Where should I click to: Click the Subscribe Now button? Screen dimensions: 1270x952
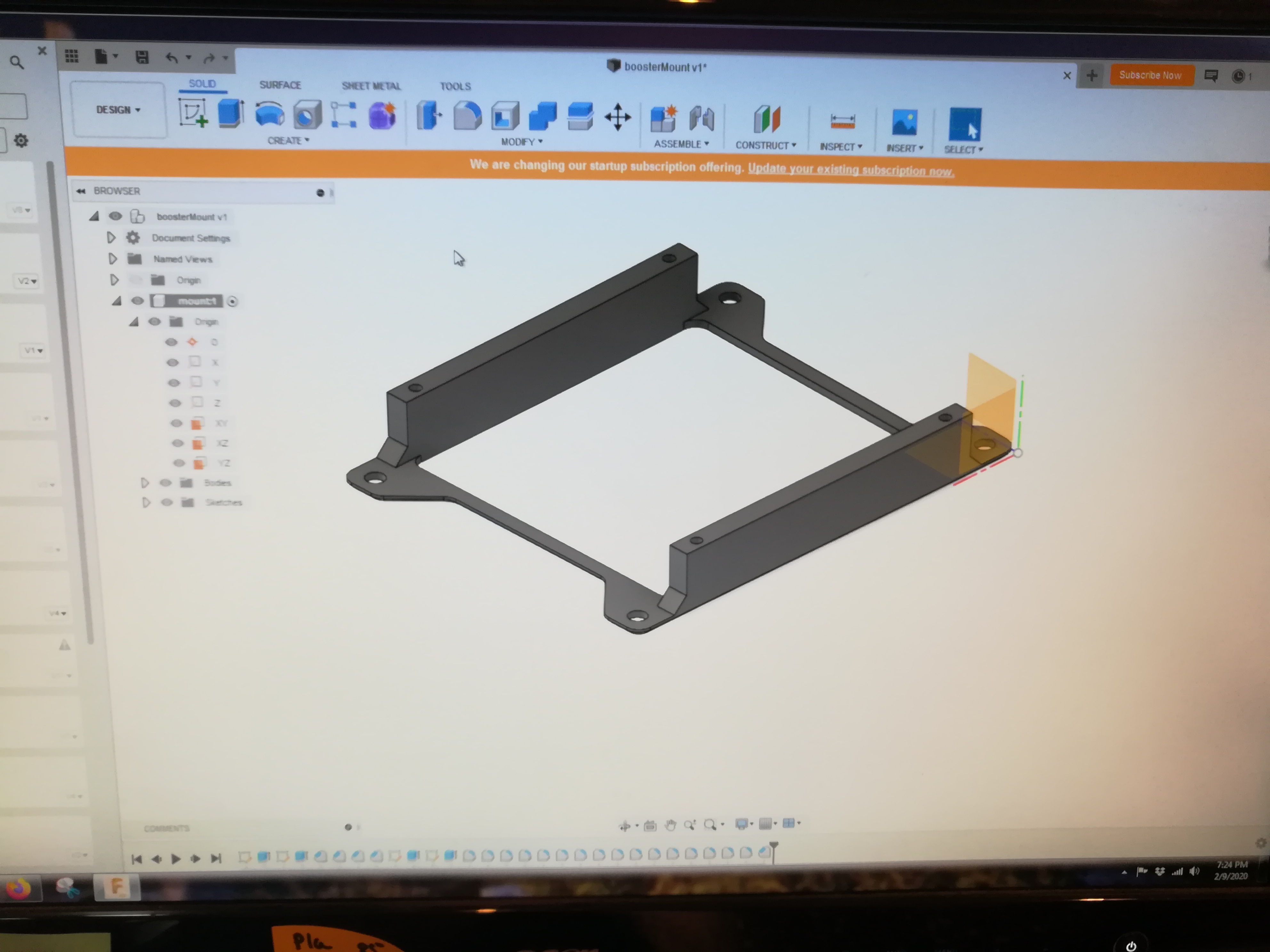(x=1151, y=75)
